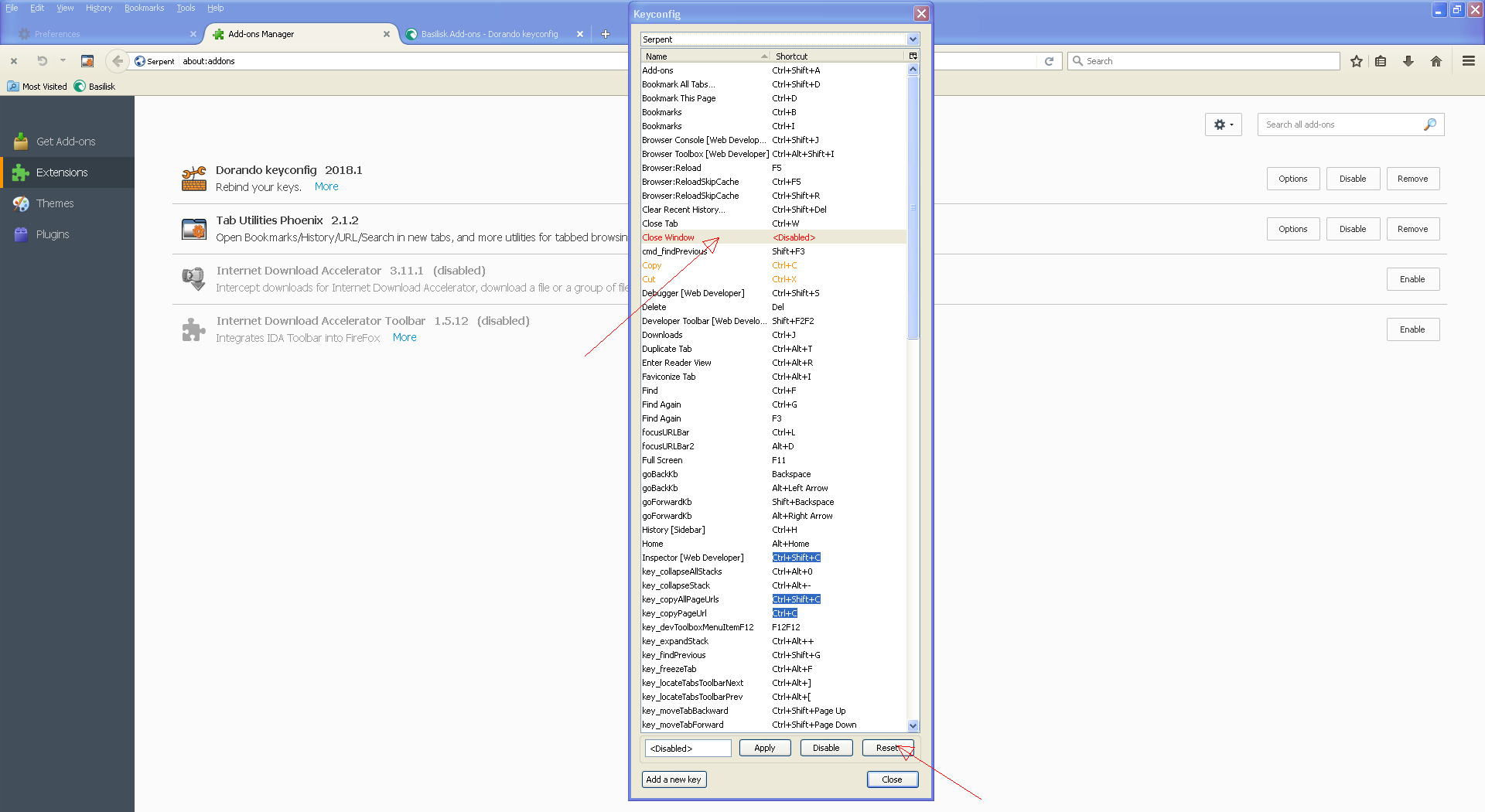This screenshot has width=1485, height=812.
Task: Disable the Tab Utilities Phoenix extension
Action: click(x=1353, y=229)
